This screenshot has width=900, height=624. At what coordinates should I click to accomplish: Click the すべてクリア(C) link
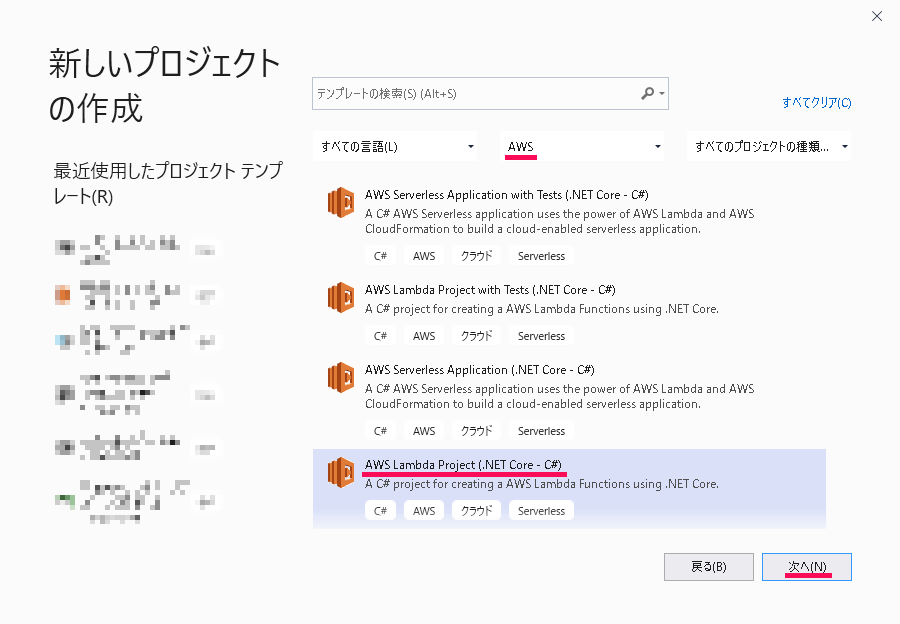tap(816, 103)
